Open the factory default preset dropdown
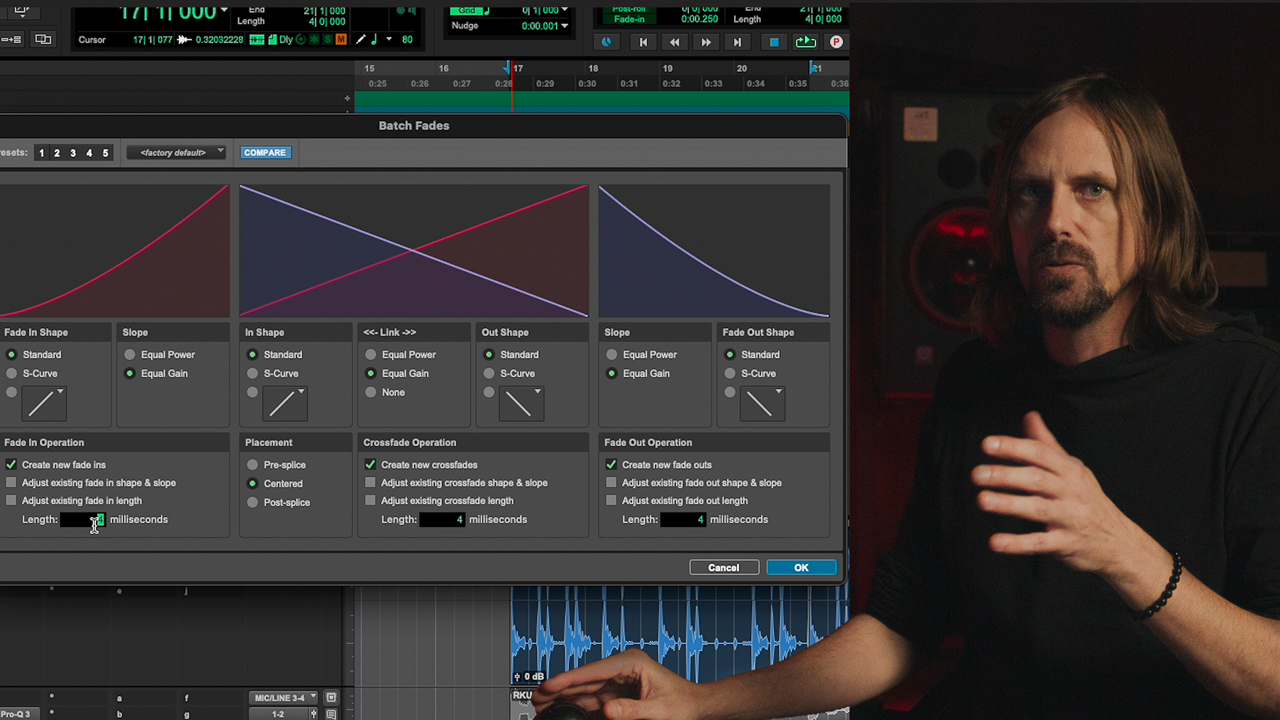The width and height of the screenshot is (1280, 720). click(177, 153)
